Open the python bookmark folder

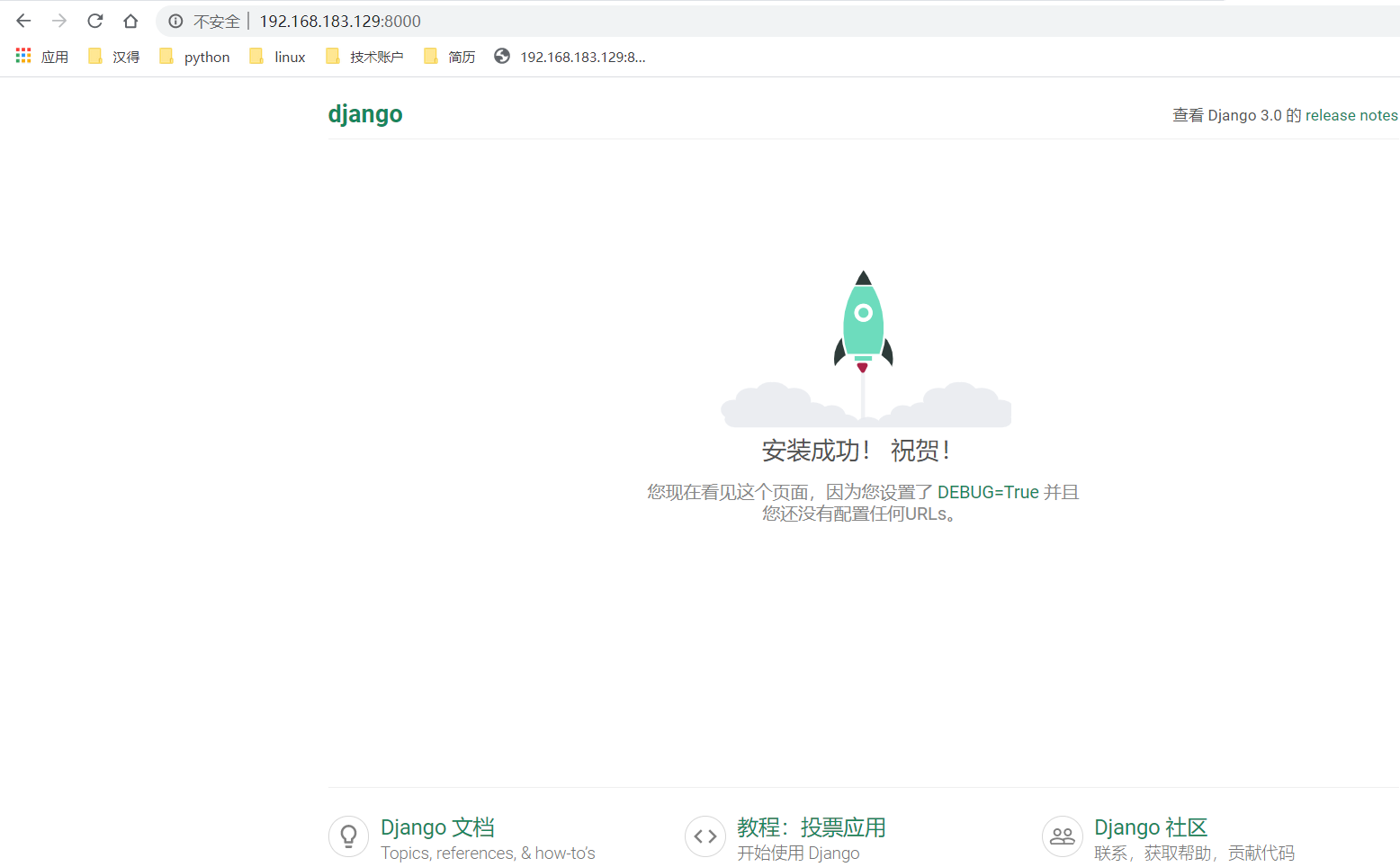point(194,57)
